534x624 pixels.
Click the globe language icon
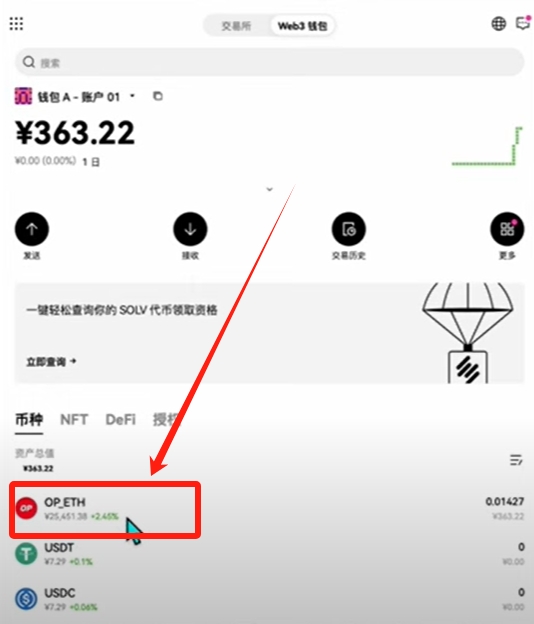(499, 24)
